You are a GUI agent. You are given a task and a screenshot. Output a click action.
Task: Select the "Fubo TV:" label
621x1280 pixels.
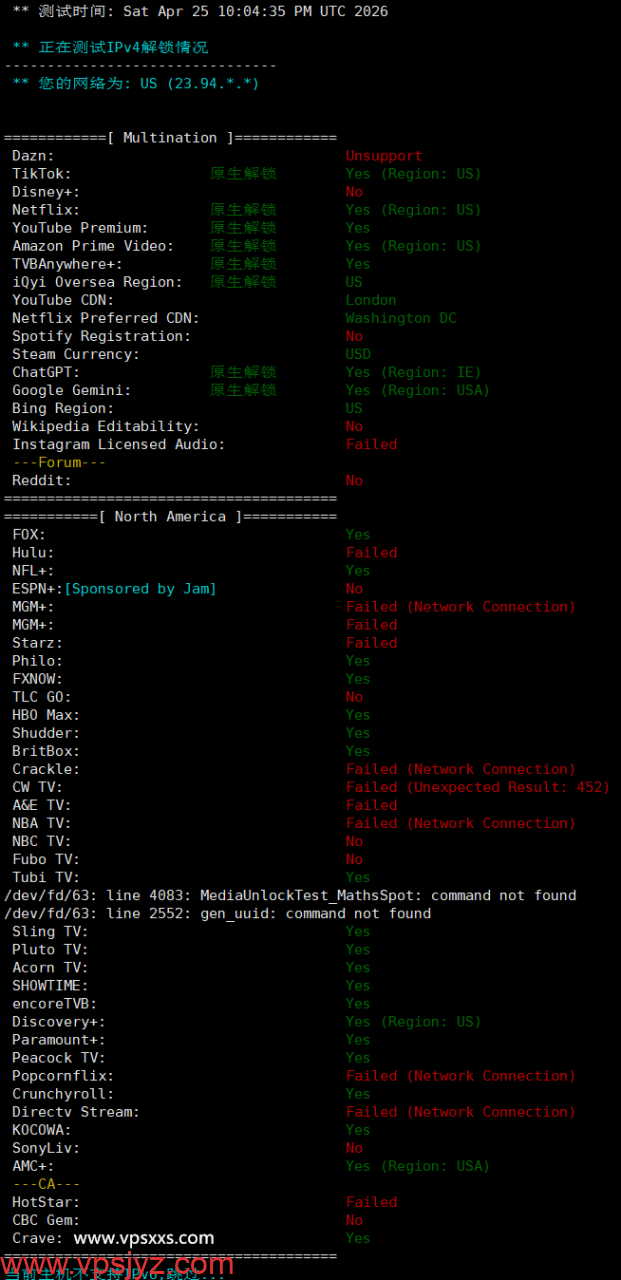46,859
